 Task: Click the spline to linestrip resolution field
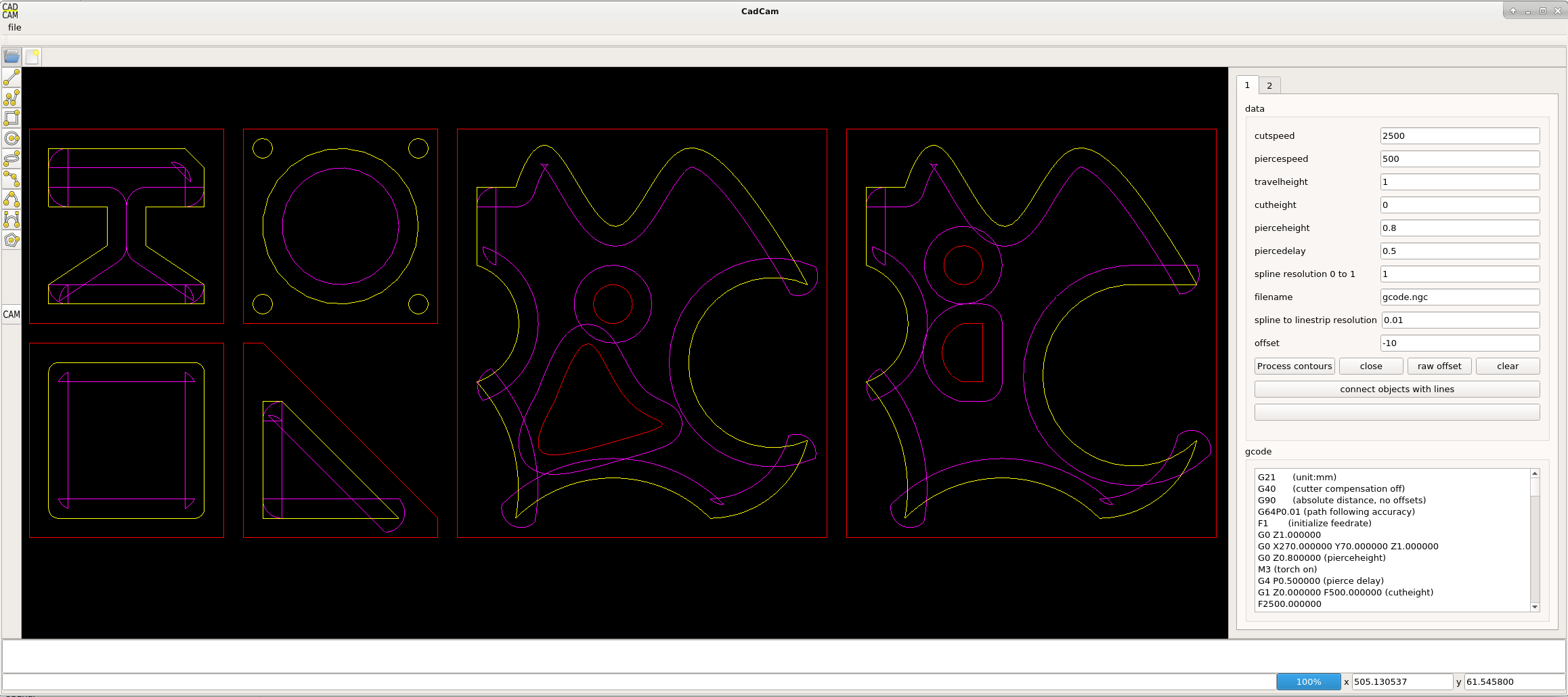click(1460, 320)
